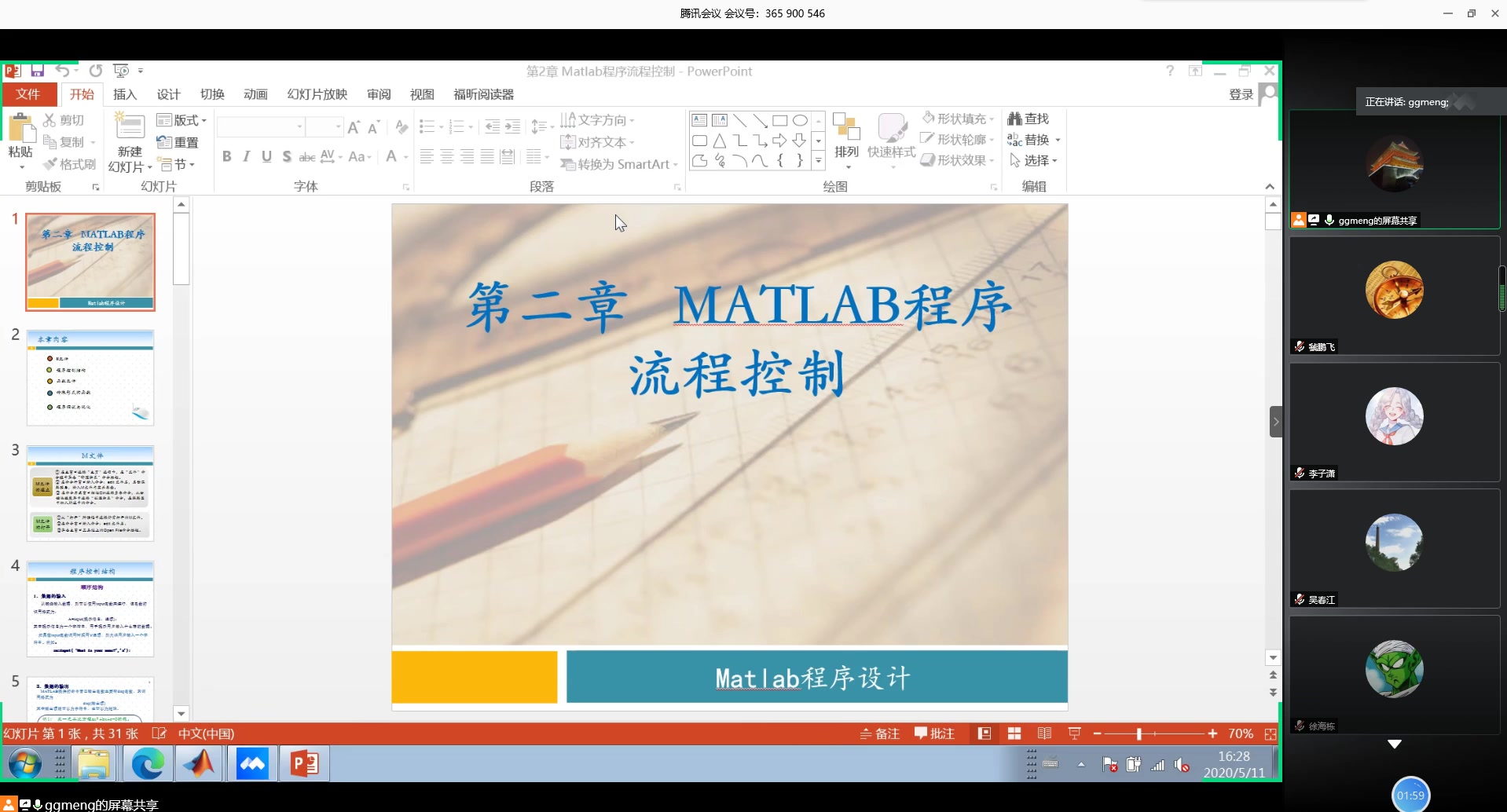Select the text box shape icon

pyautogui.click(x=699, y=120)
